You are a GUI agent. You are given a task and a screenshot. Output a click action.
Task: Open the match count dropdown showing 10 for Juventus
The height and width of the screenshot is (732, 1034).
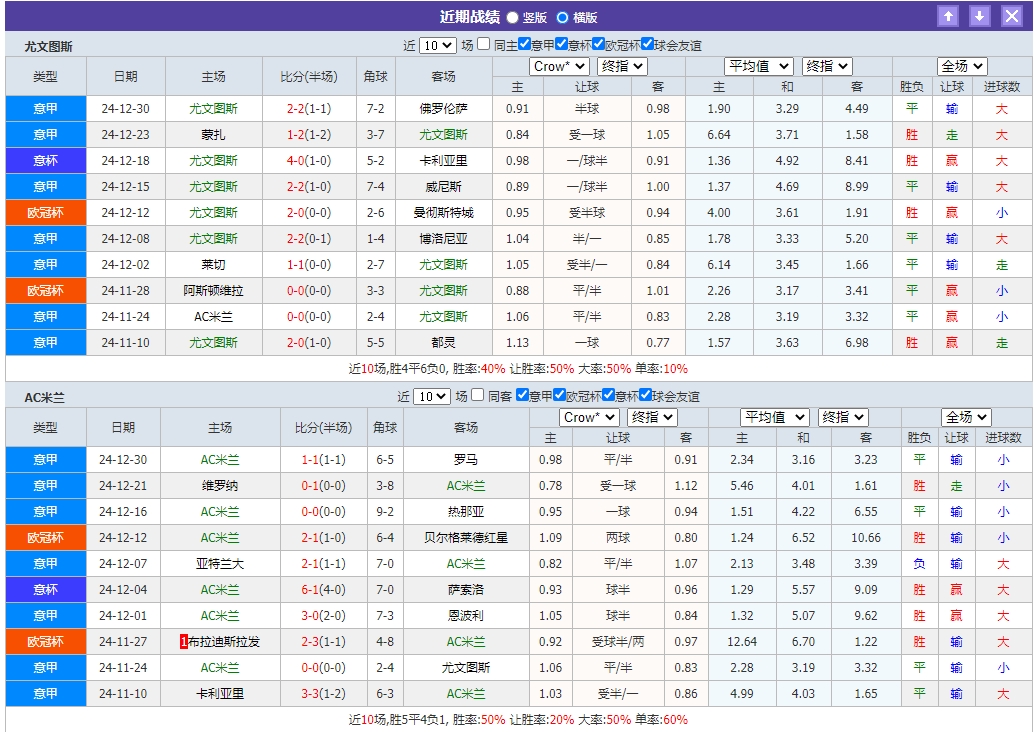pos(438,43)
